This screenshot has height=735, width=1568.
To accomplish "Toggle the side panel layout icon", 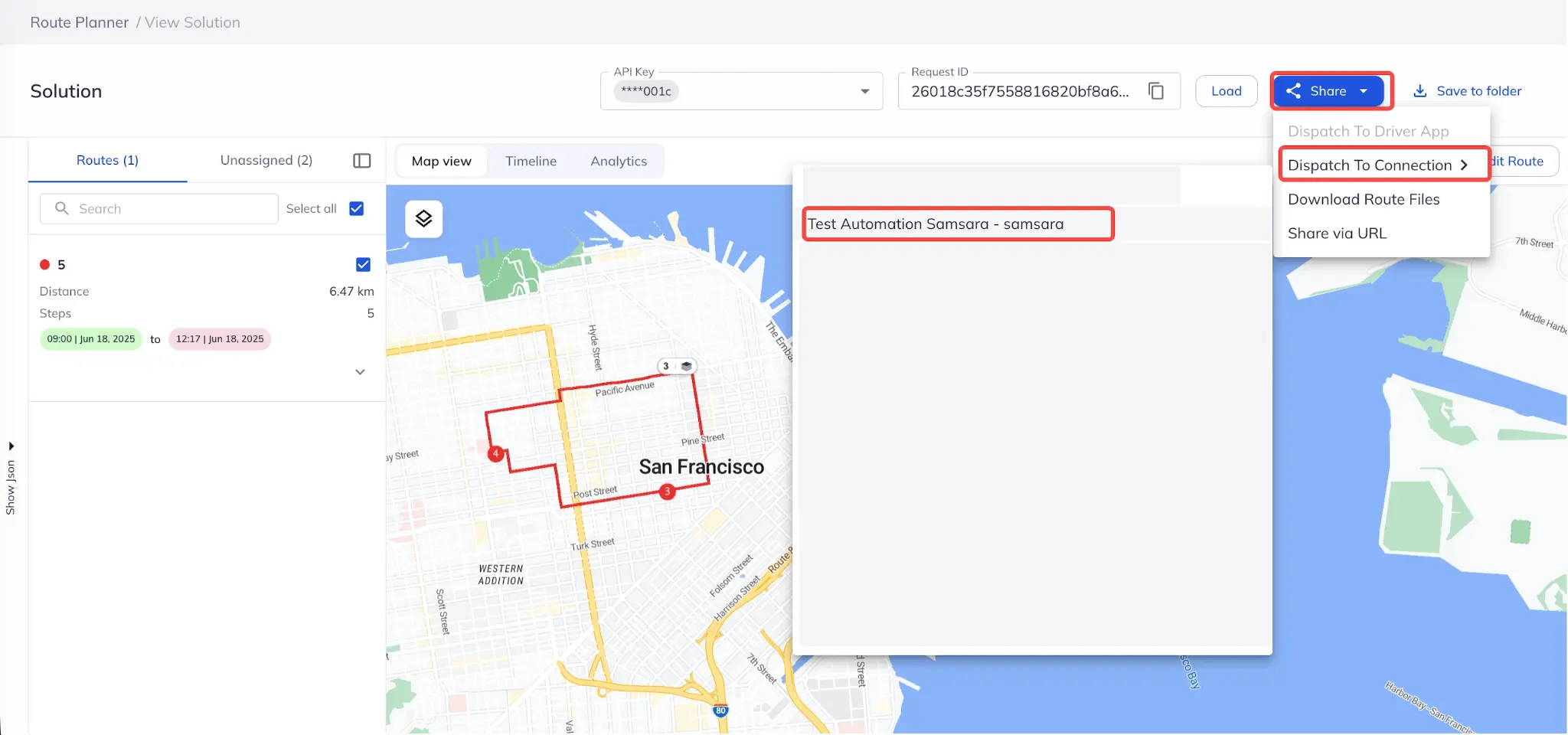I will pos(362,161).
